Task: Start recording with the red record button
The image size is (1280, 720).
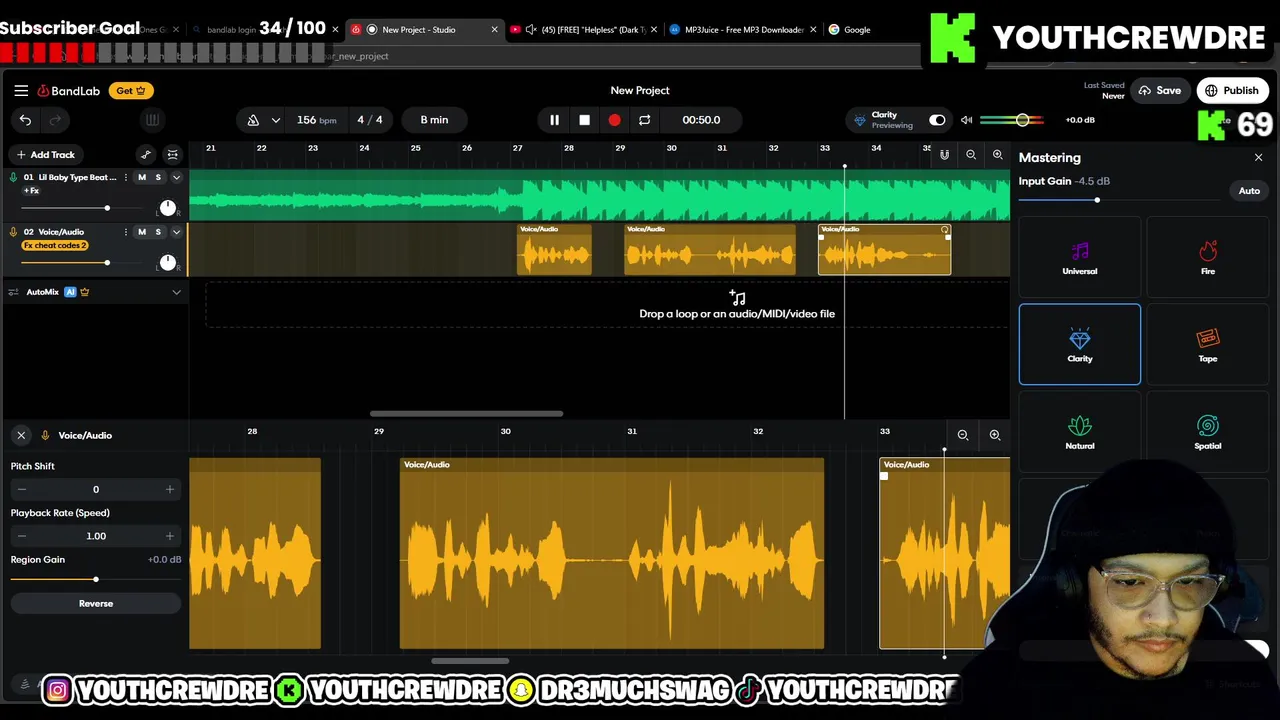Action: (x=614, y=120)
